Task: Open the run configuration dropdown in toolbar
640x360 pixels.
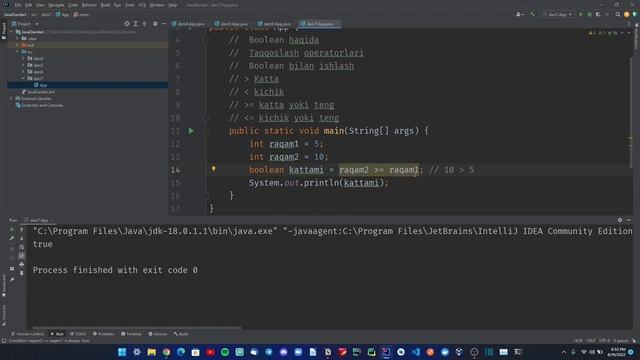Action: coord(558,14)
